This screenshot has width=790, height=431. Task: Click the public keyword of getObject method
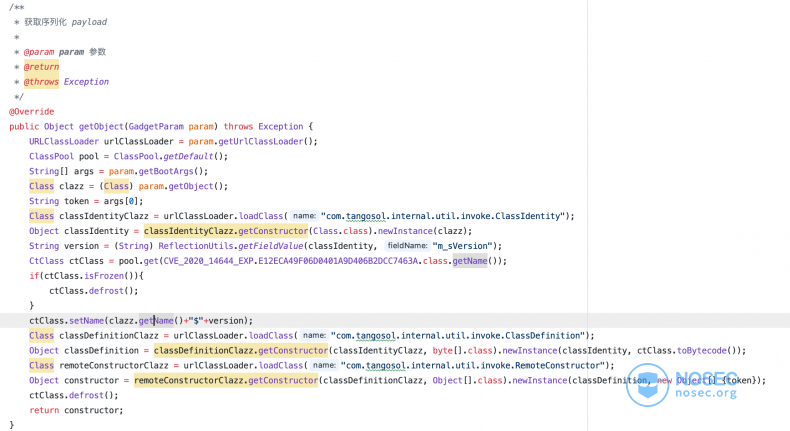click(24, 127)
